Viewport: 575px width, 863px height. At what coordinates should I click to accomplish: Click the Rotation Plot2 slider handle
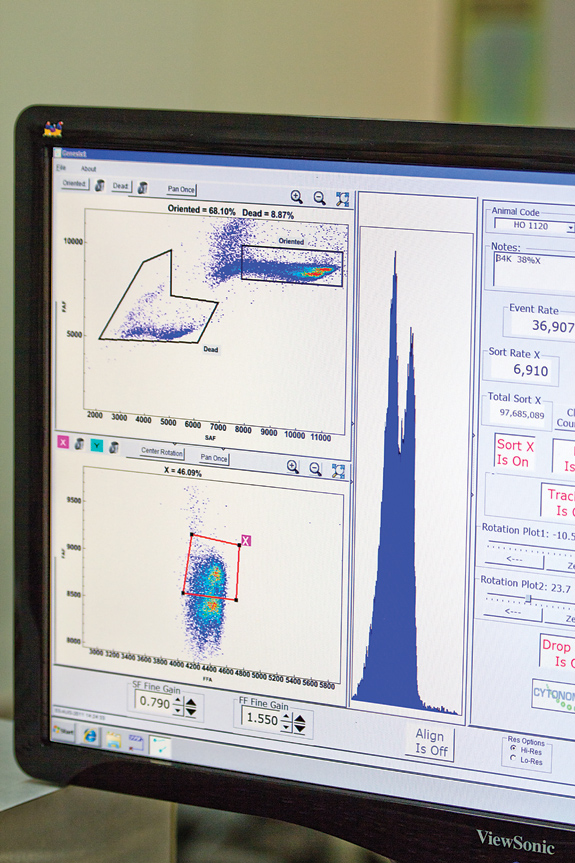[x=529, y=599]
